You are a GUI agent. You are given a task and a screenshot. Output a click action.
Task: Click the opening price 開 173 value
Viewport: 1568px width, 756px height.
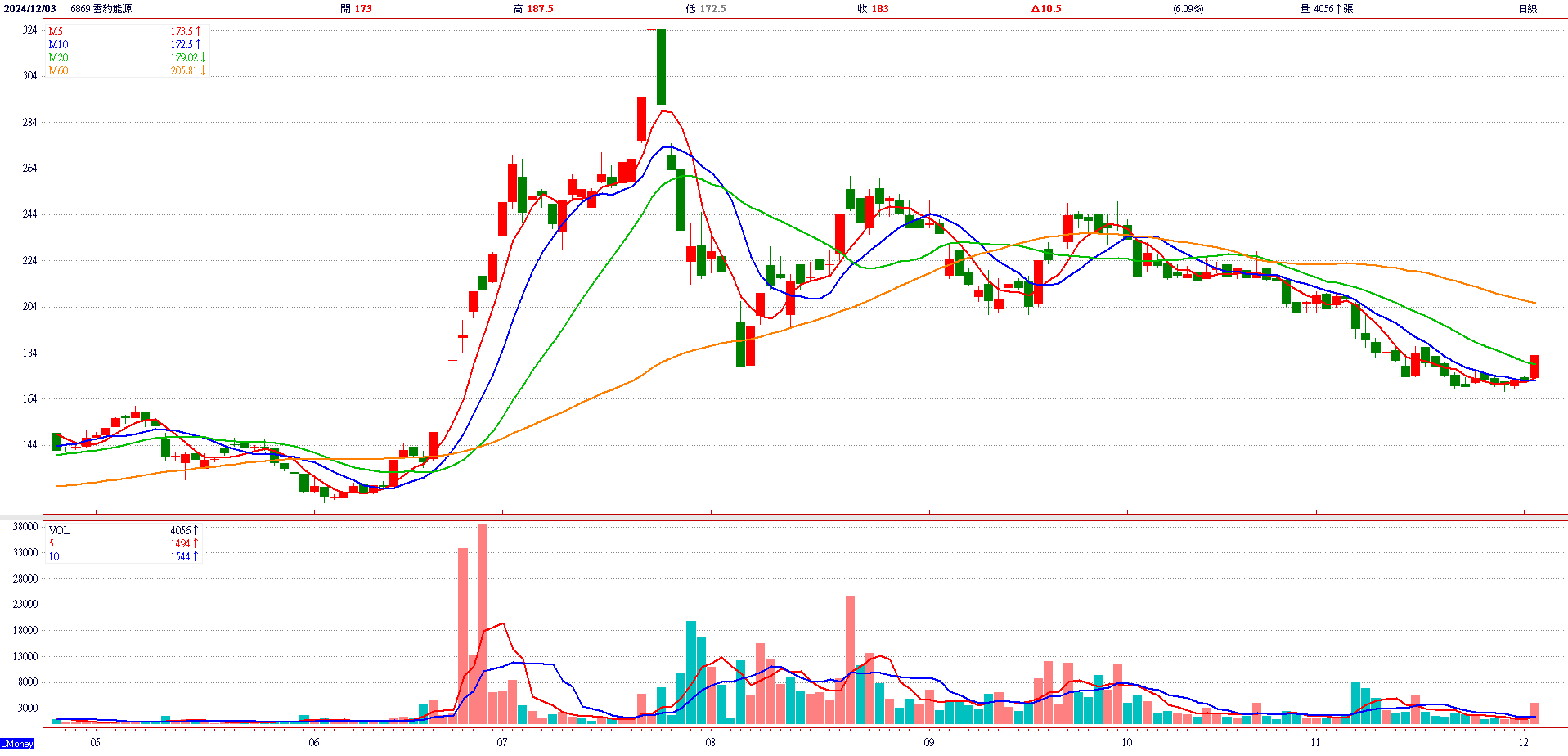356,9
